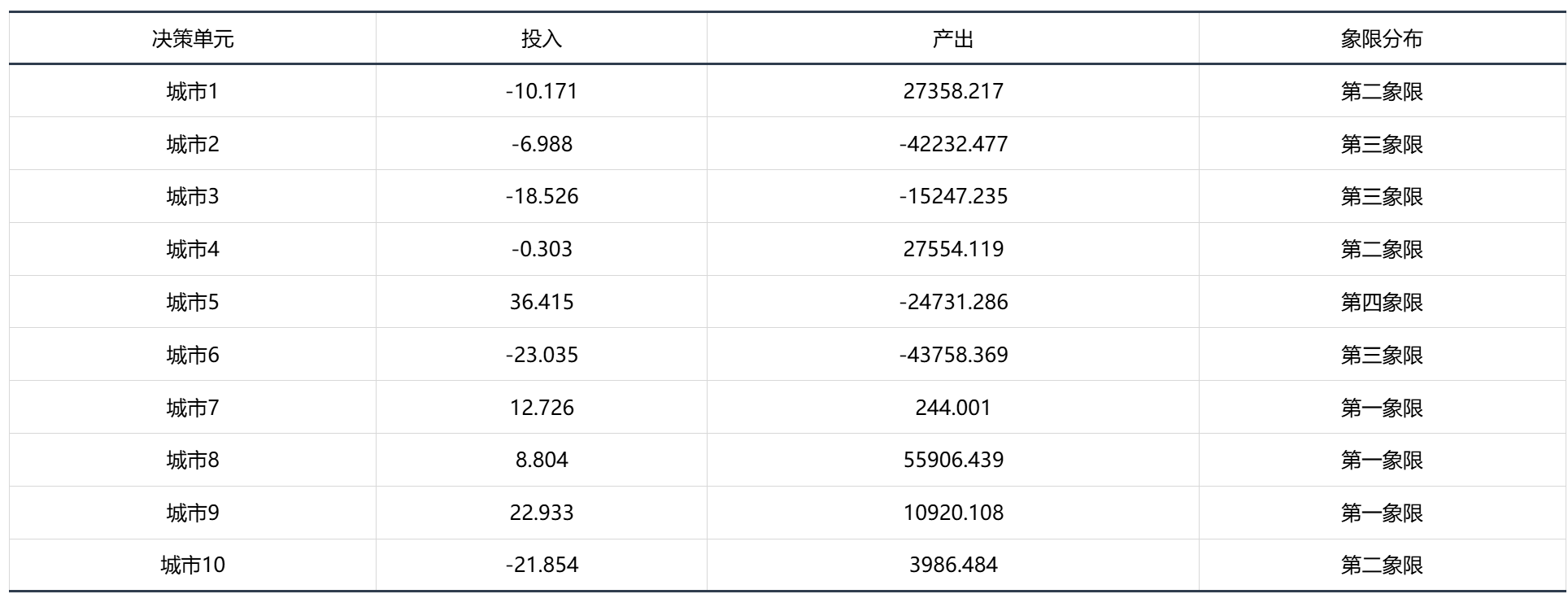1568x594 pixels.
Task: Click 第一象限 in the 城市8 row
Action: pyautogui.click(x=1382, y=460)
